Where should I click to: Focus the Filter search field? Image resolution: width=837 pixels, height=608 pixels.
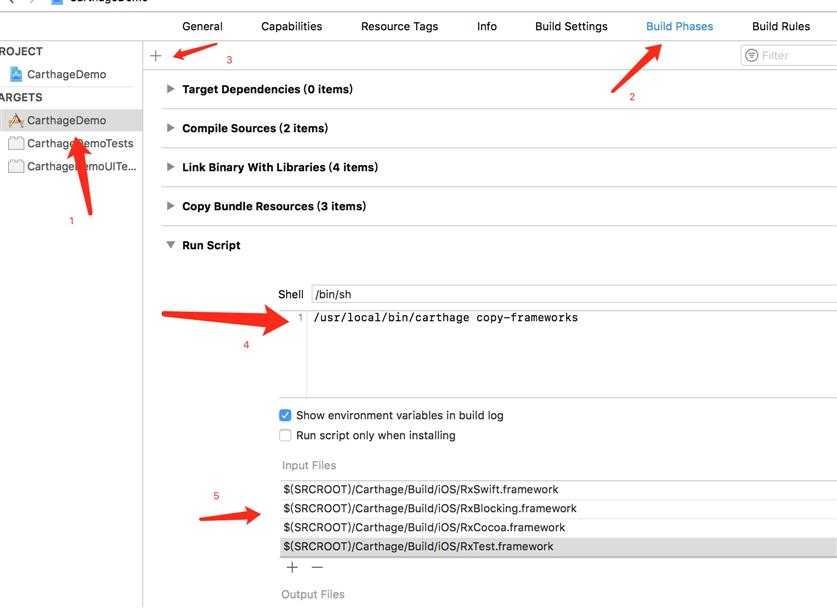[789, 55]
